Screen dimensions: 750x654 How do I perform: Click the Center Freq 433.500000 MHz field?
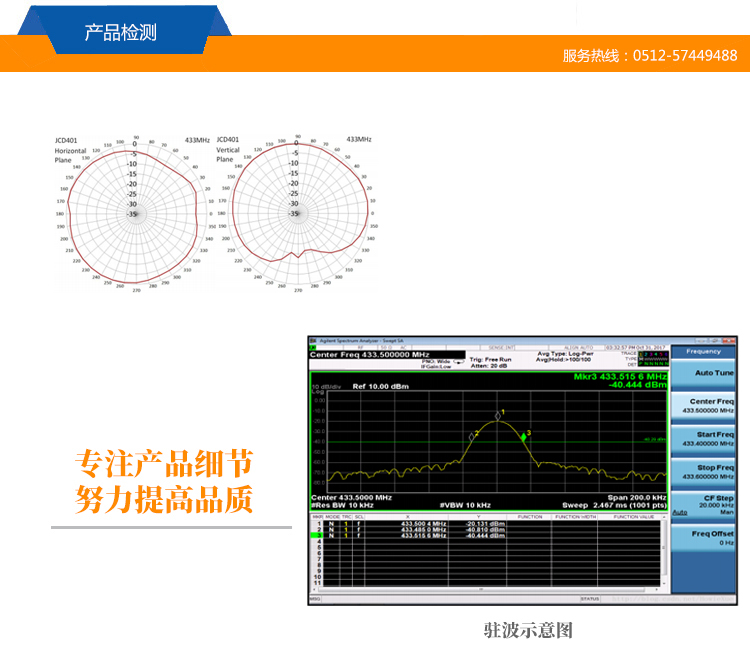click(370, 355)
